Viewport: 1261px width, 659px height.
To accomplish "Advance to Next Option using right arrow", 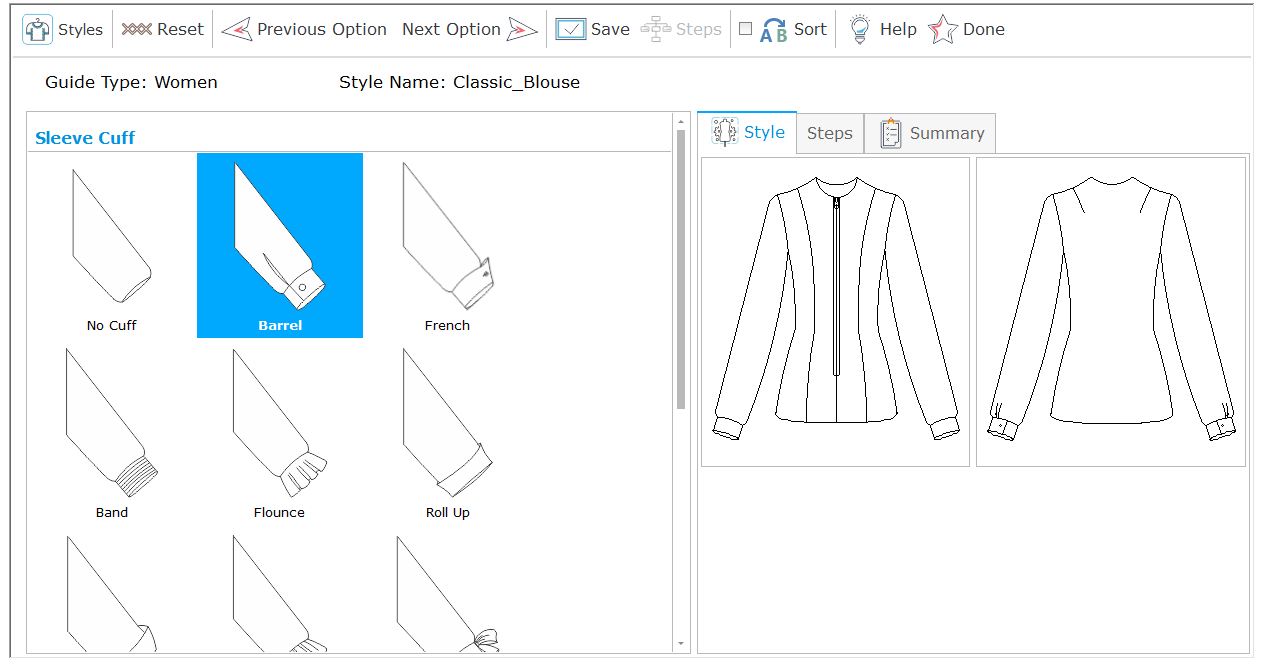I will click(522, 29).
